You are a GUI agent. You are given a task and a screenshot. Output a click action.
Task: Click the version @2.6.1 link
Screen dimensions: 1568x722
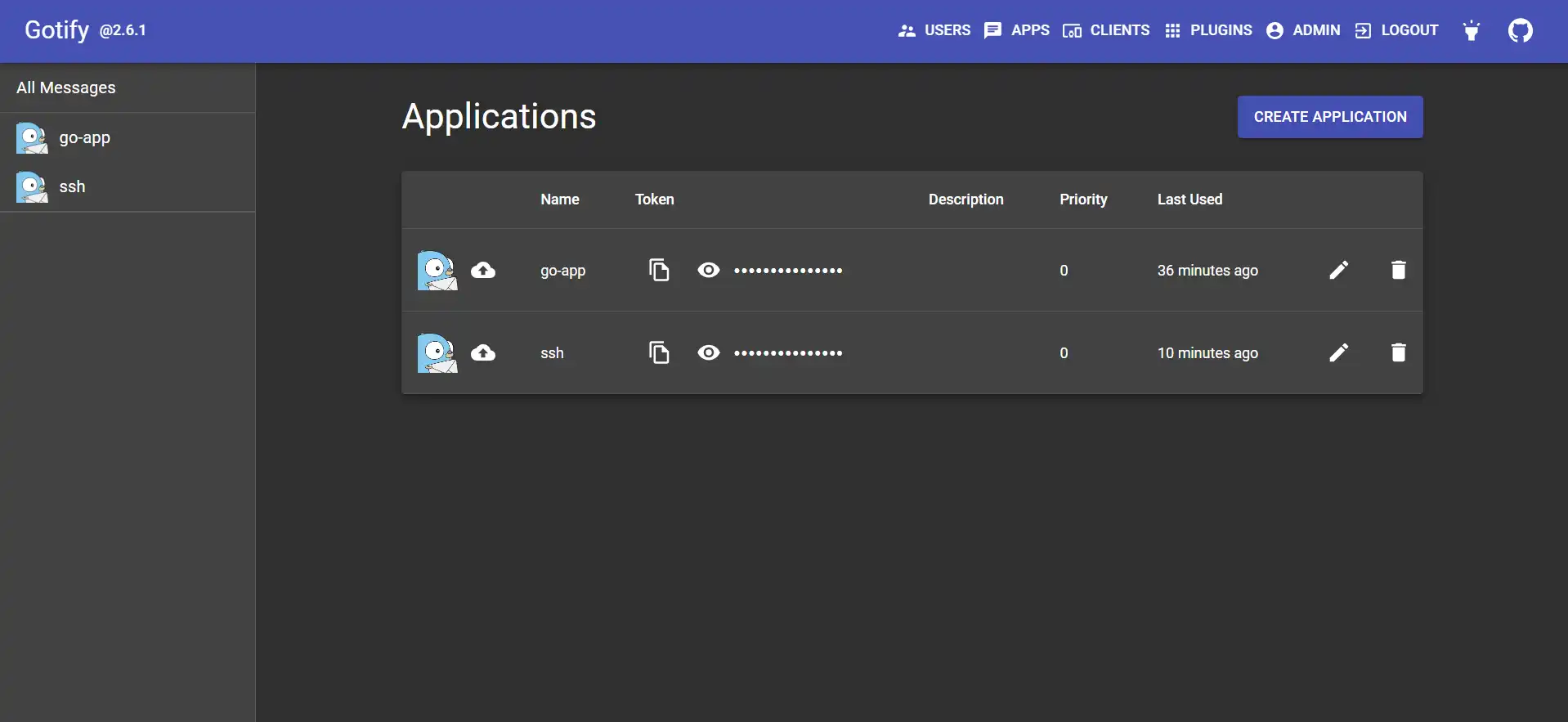point(123,30)
